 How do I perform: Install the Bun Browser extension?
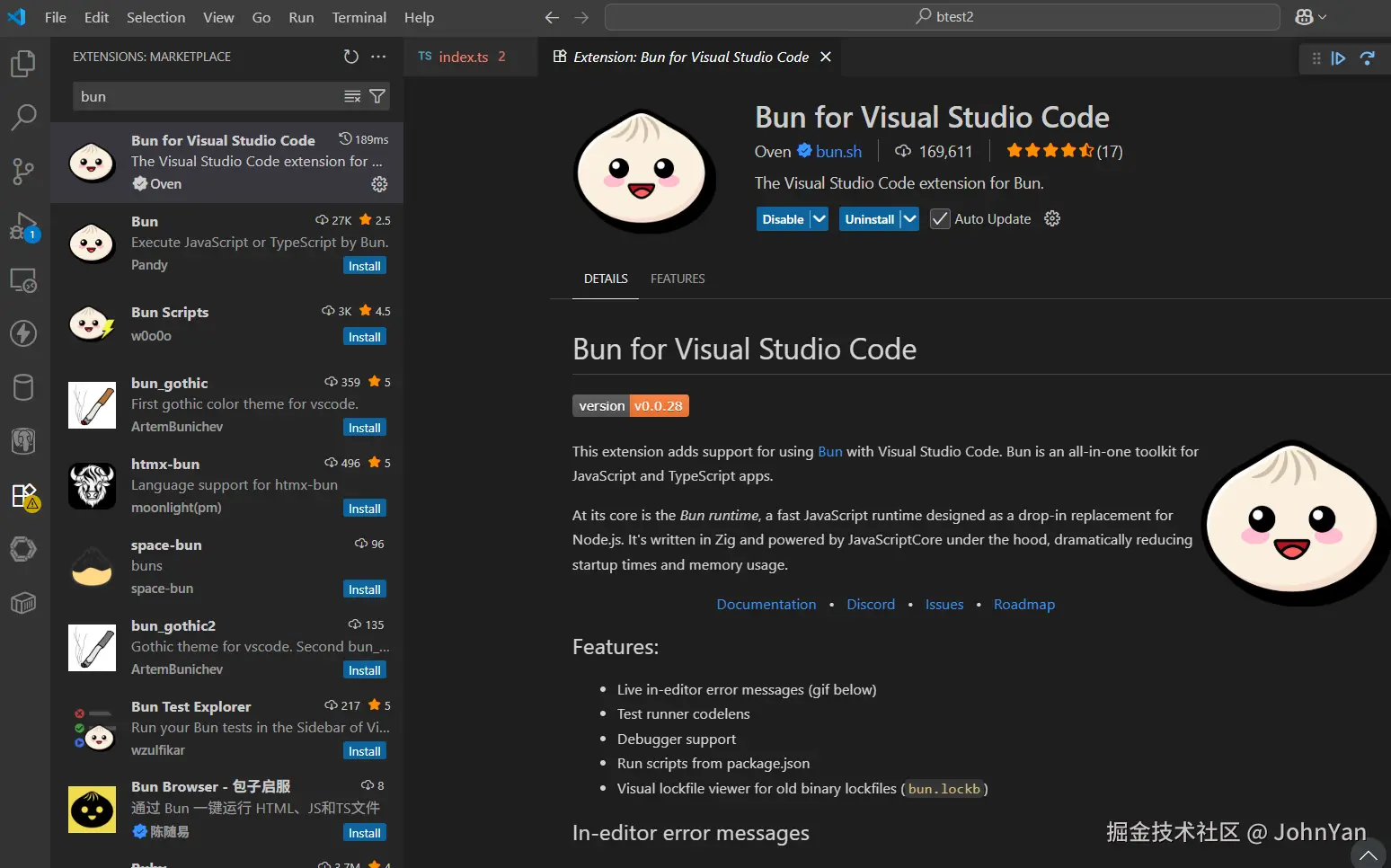coord(365,833)
